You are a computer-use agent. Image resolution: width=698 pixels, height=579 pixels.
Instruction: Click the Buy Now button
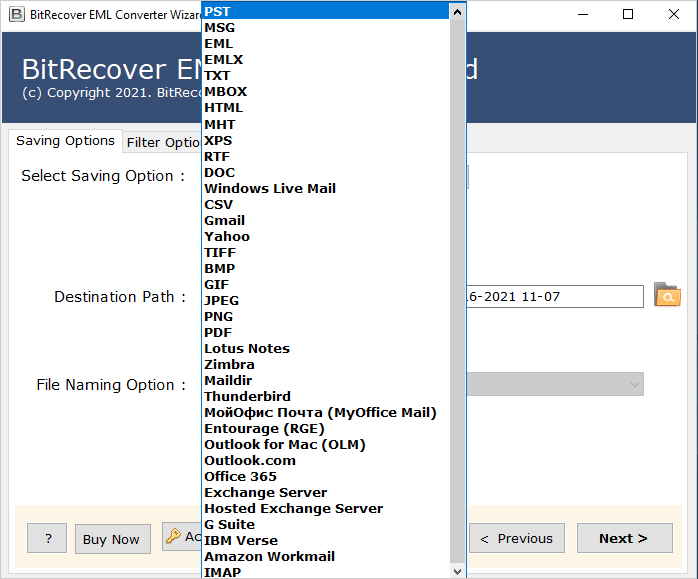click(x=113, y=539)
